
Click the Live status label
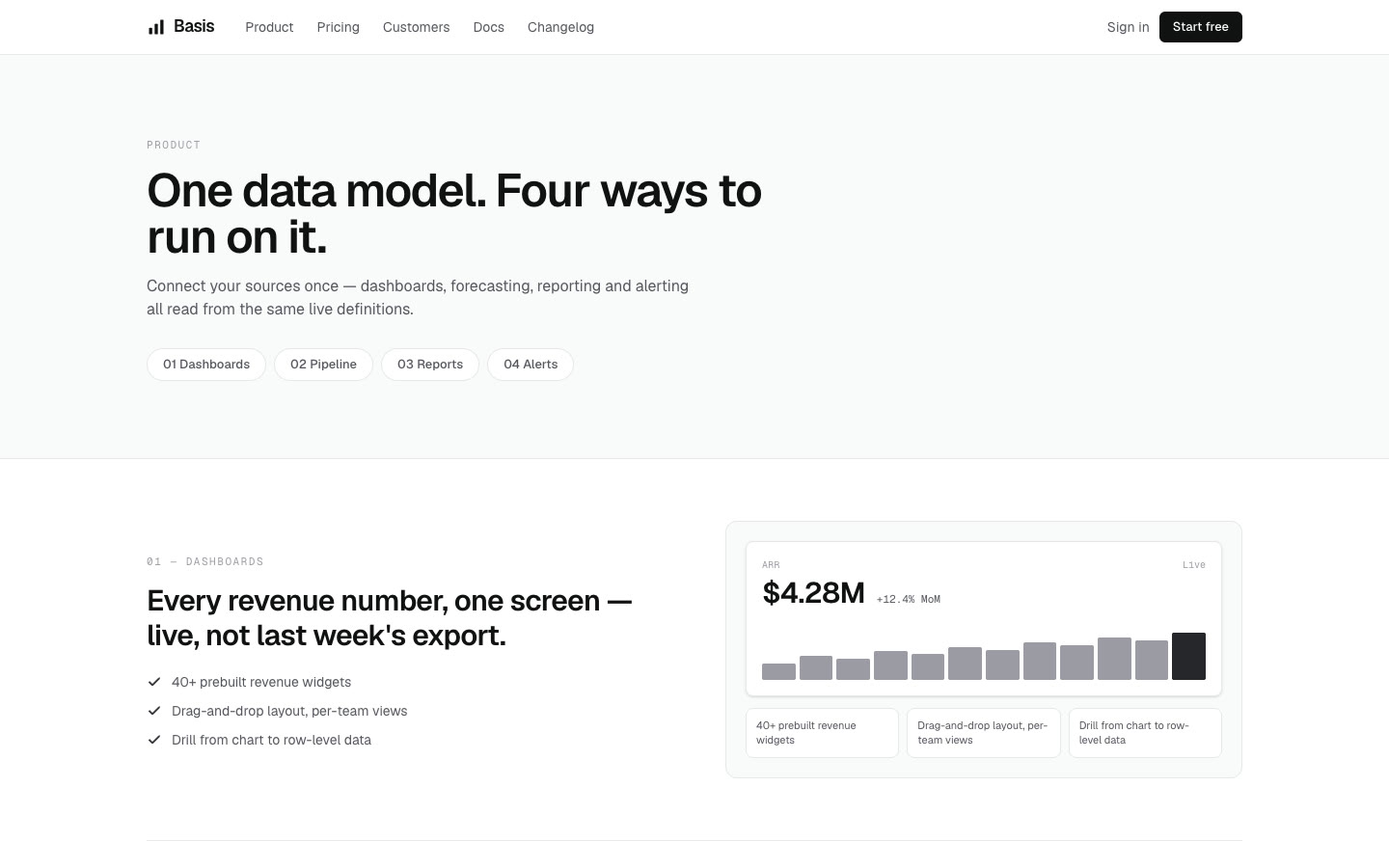[1194, 565]
